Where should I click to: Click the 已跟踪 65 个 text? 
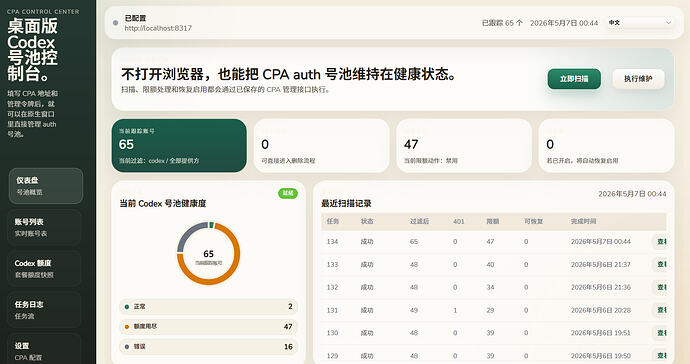pos(502,23)
